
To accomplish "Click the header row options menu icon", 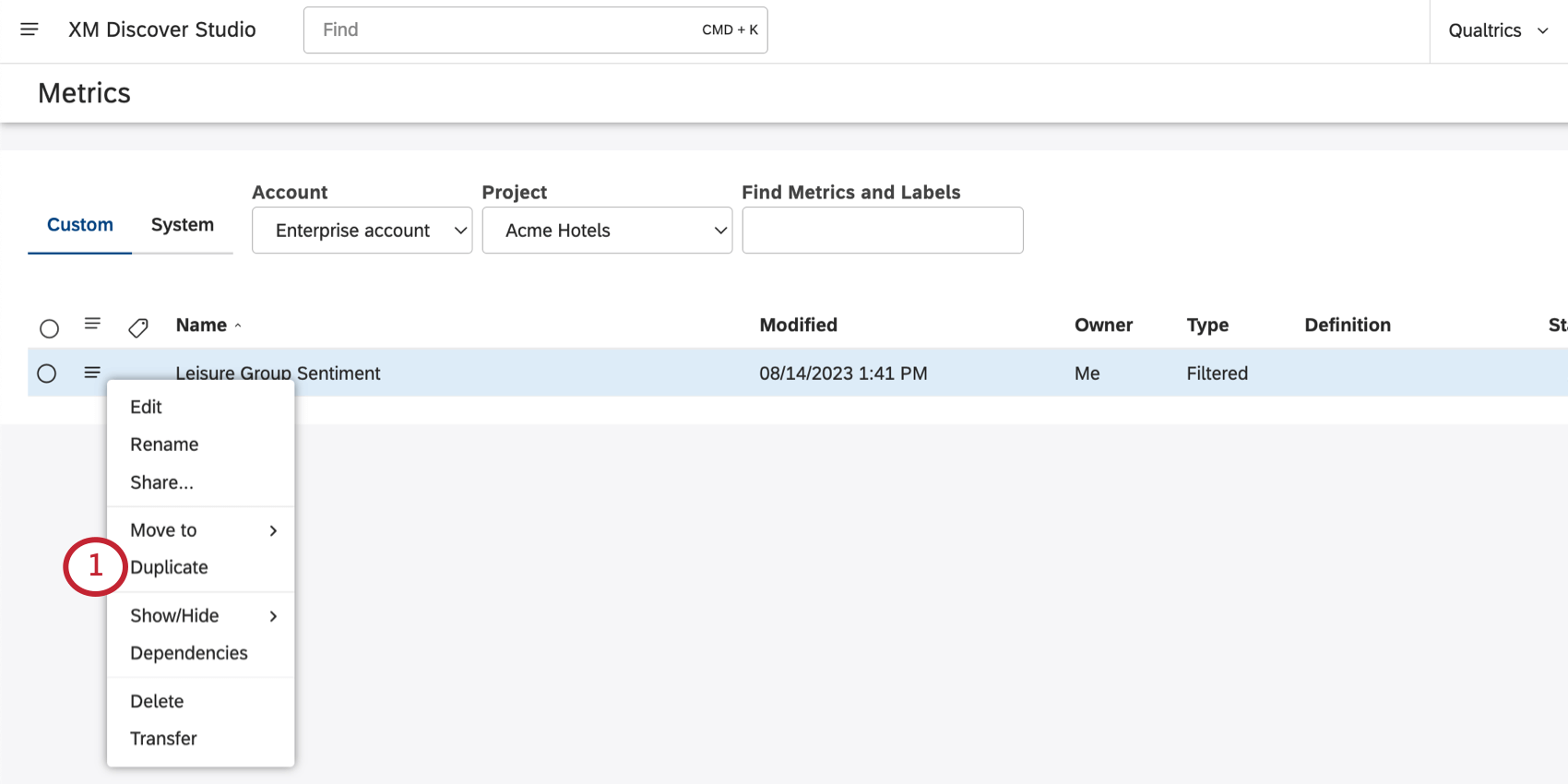I will (x=92, y=324).
